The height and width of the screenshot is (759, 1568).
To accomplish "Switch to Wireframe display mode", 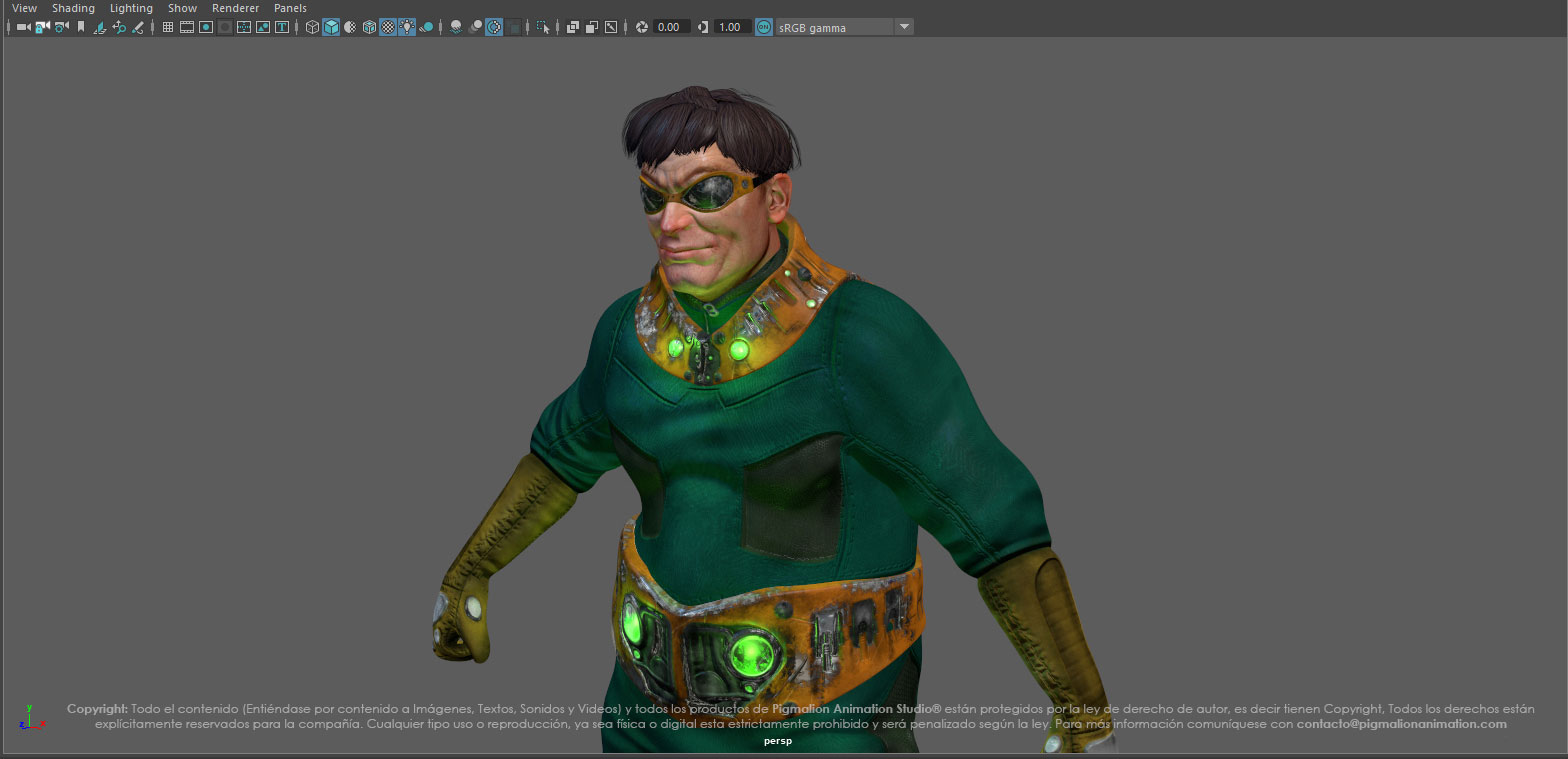I will (312, 27).
